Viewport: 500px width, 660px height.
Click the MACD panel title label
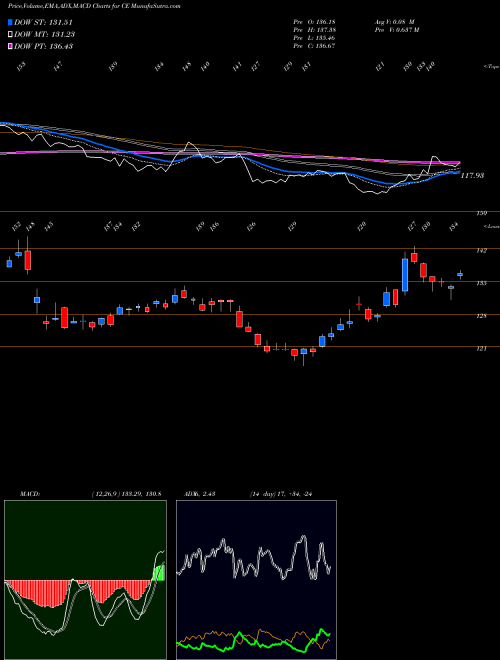tap(30, 494)
